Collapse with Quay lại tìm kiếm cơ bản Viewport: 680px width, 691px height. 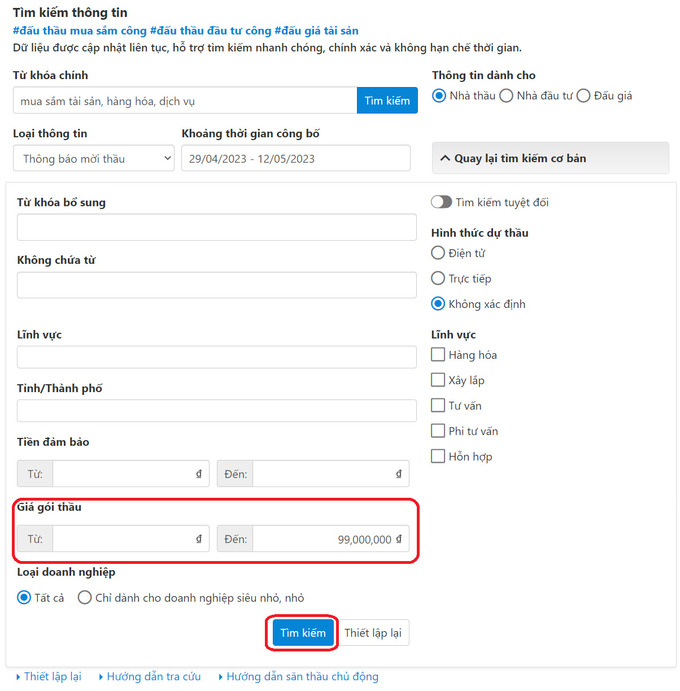(x=550, y=158)
